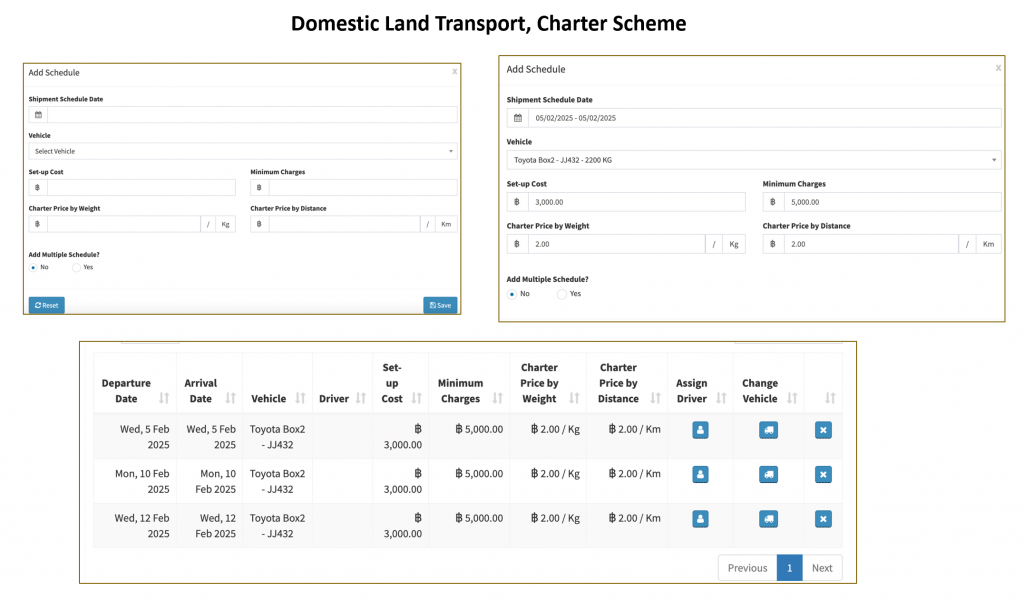The height and width of the screenshot is (600, 1024).
Task: Click date field showing 05/02/2025 - 05/02/2025
Action: (x=765, y=118)
